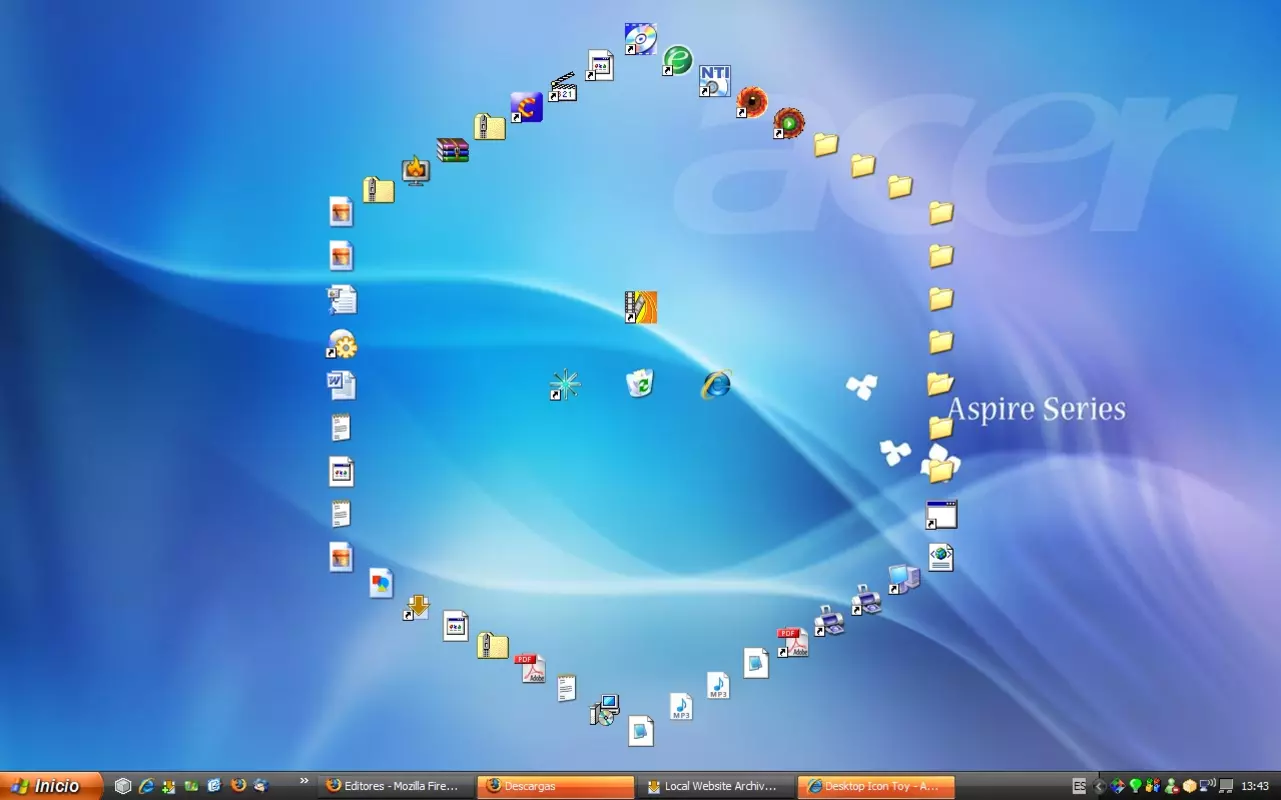Switch to Local Website Archive taskbar button
Viewport: 1281px width, 800px height.
coord(716,786)
